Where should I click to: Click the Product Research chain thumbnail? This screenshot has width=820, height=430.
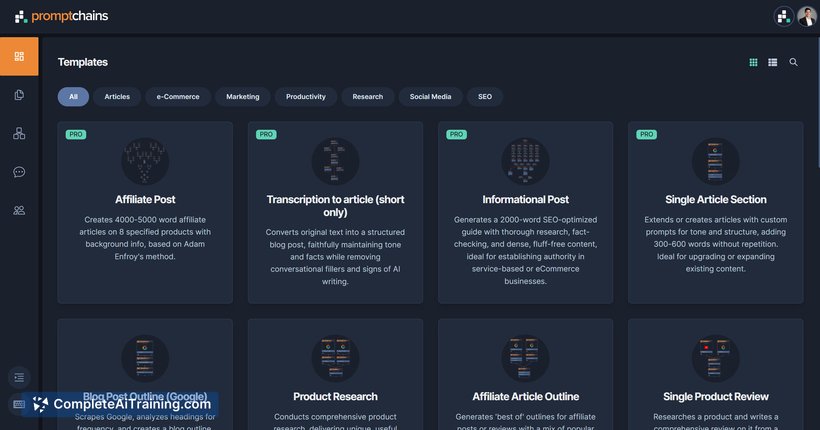coord(335,358)
